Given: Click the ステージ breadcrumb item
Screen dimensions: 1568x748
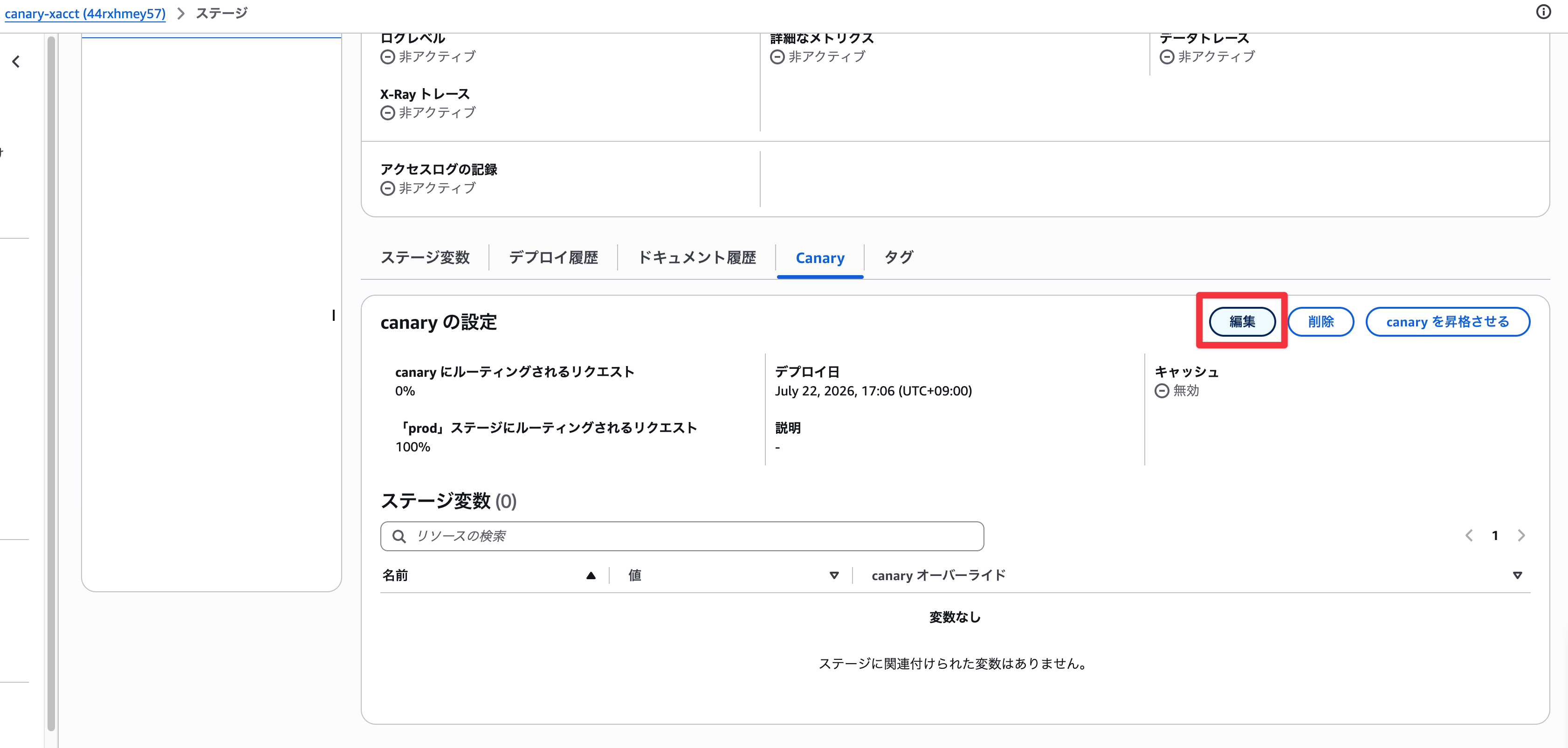Looking at the screenshot, I should tap(221, 14).
